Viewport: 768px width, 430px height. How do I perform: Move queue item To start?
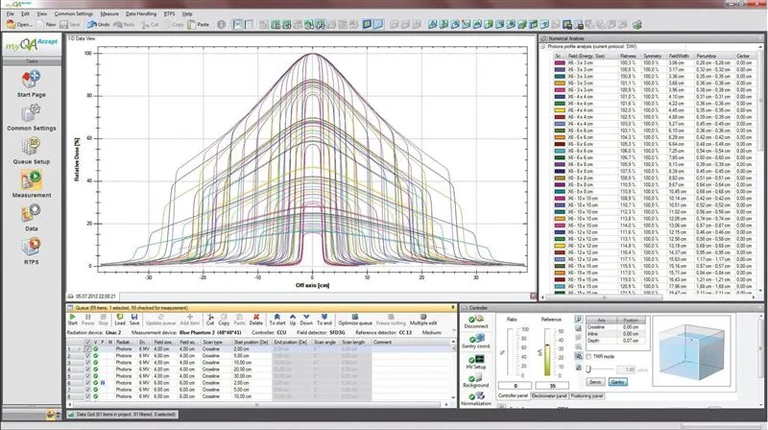point(277,320)
